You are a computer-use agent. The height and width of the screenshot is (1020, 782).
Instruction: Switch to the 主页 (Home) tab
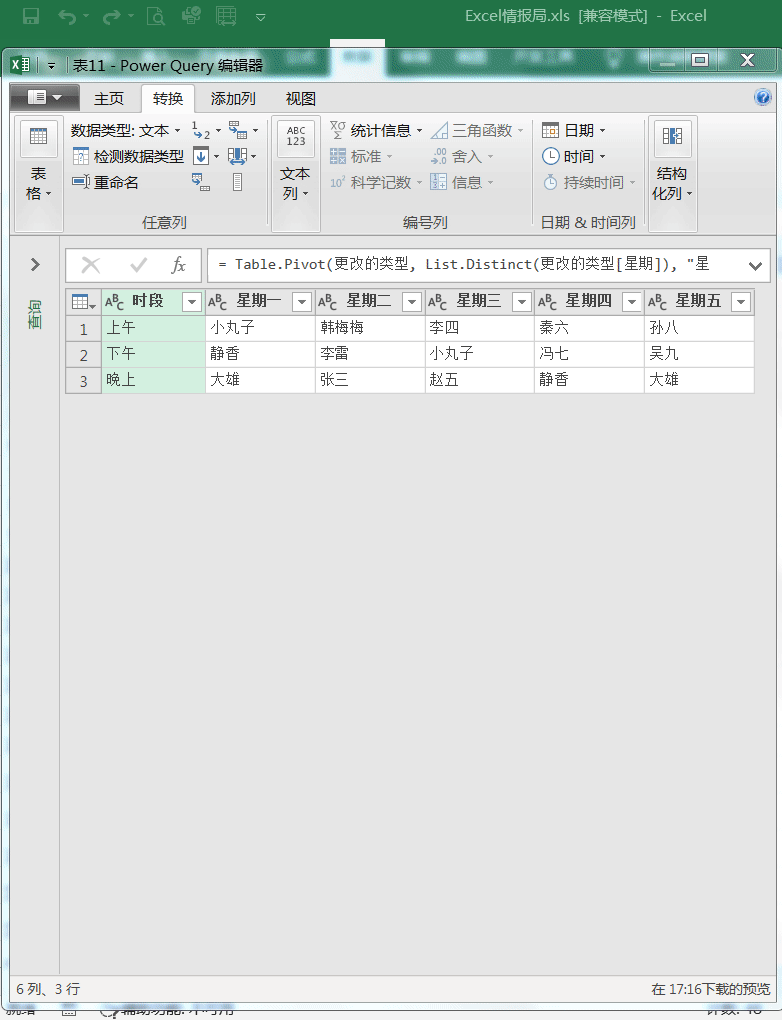[109, 99]
